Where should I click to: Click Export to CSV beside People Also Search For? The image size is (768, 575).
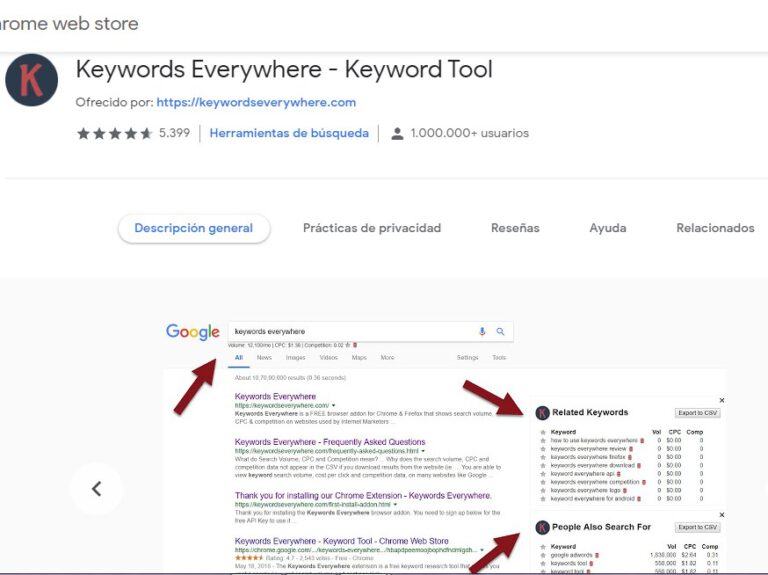tap(697, 527)
